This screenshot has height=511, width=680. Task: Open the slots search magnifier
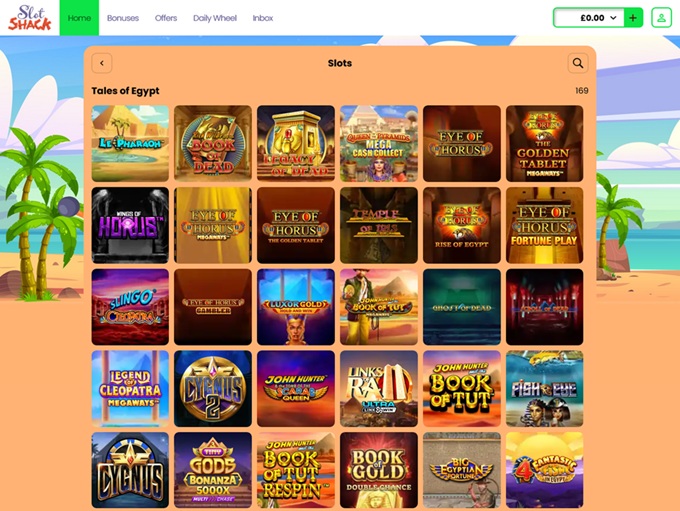point(578,63)
